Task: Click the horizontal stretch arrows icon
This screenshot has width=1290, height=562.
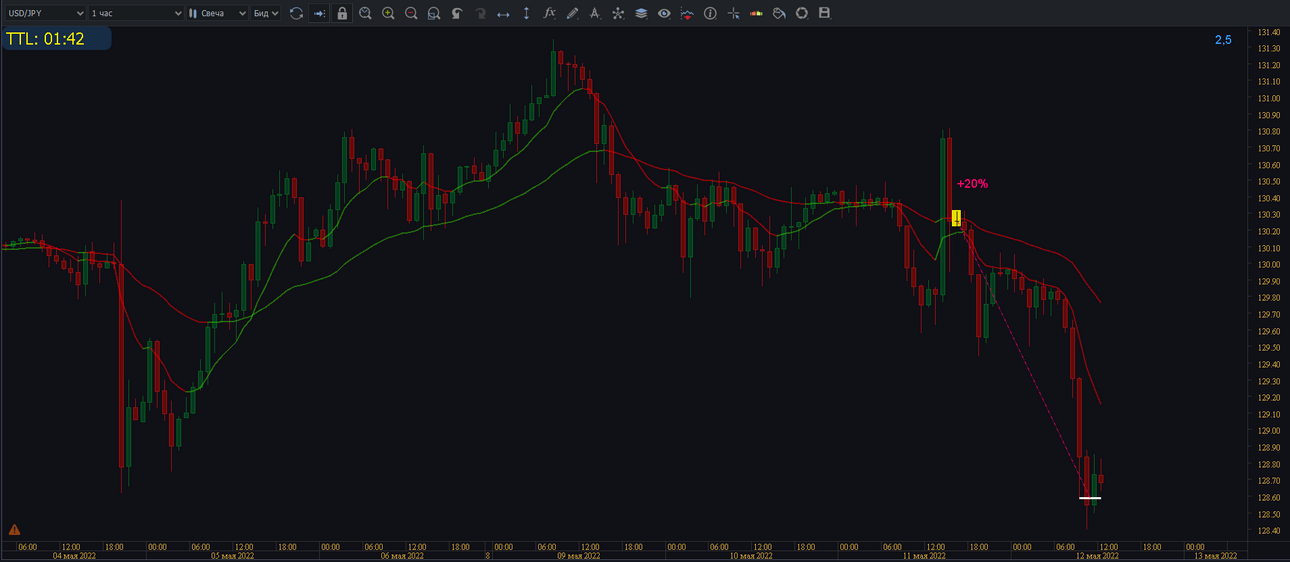Action: point(503,13)
